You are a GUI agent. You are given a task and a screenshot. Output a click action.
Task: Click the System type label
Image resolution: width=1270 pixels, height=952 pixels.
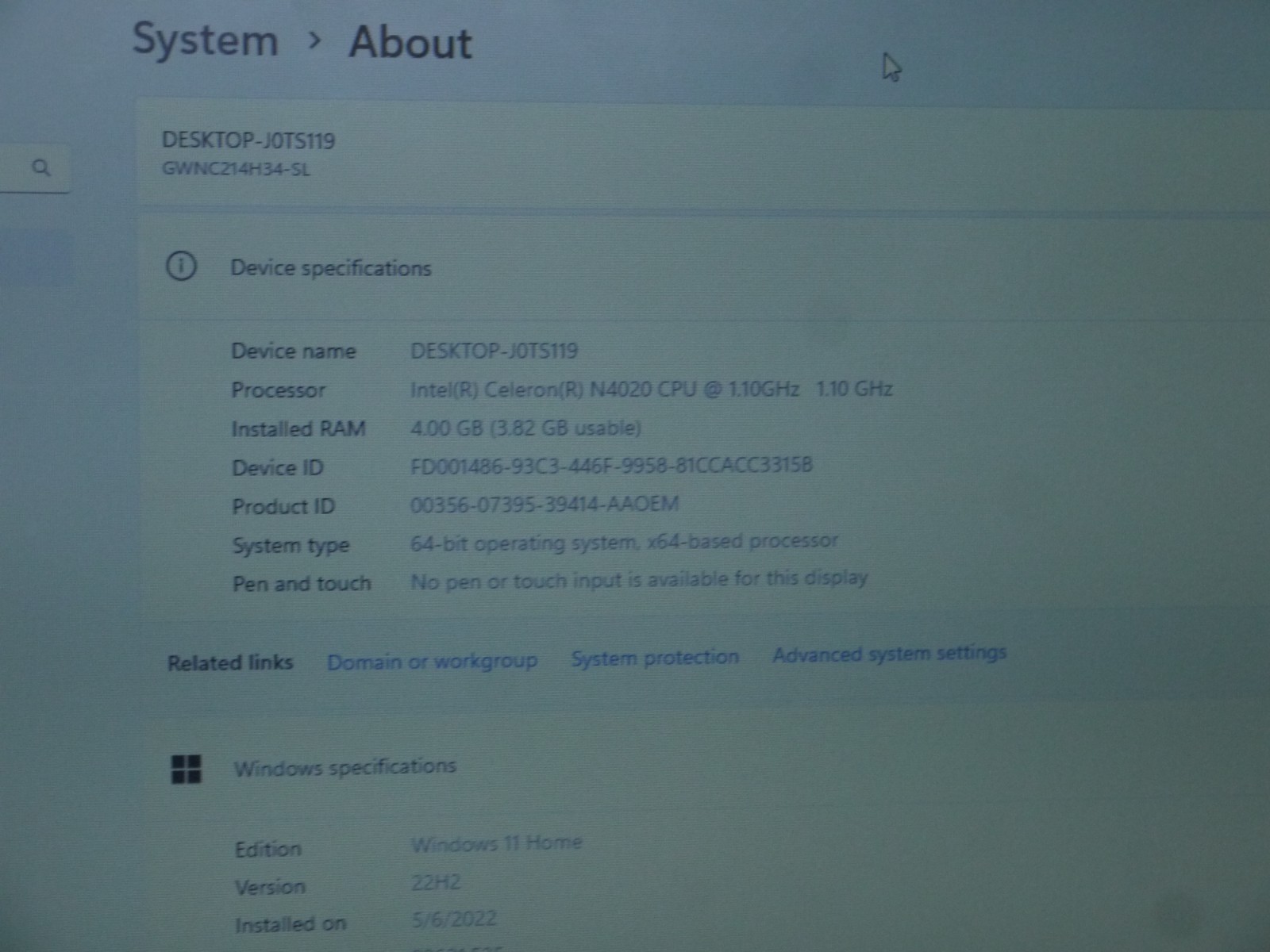[x=291, y=545]
